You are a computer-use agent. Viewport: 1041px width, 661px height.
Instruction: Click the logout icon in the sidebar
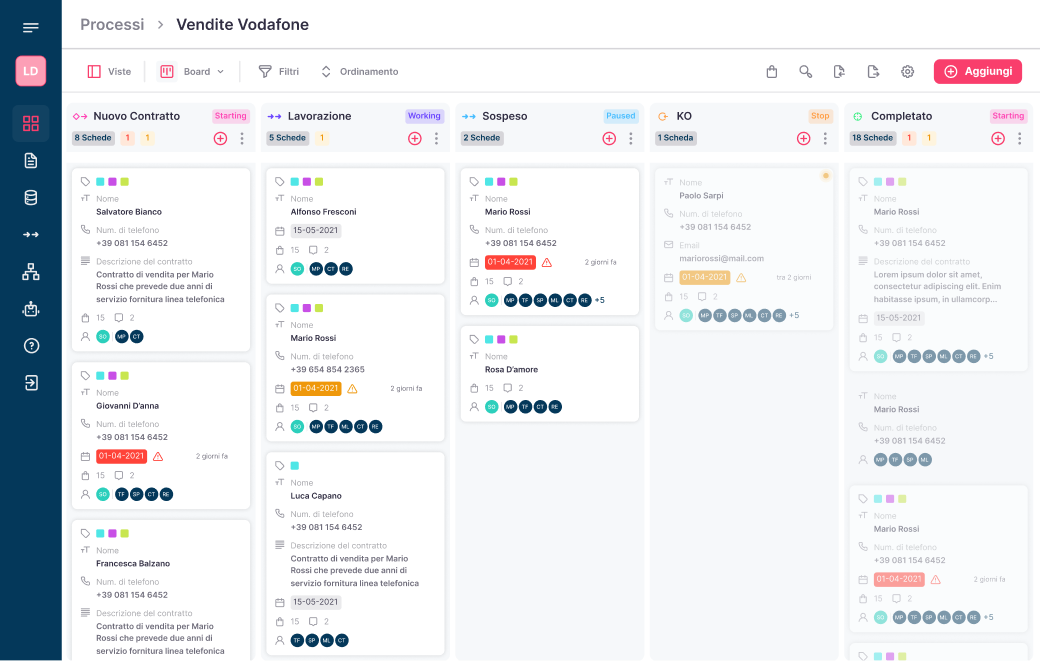click(31, 383)
